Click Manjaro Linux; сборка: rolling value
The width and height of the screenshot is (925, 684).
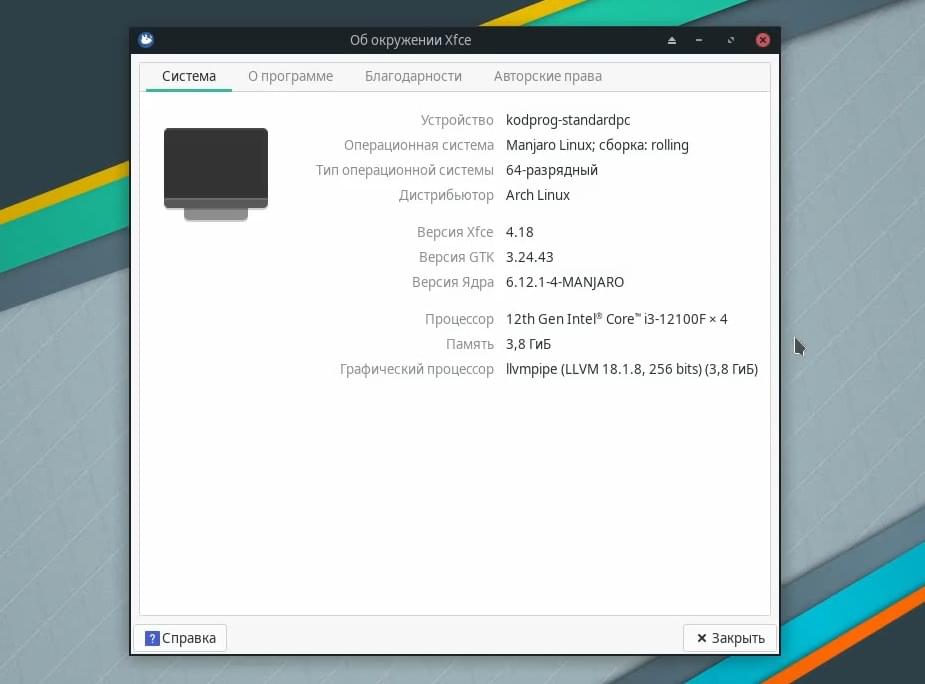click(x=597, y=145)
